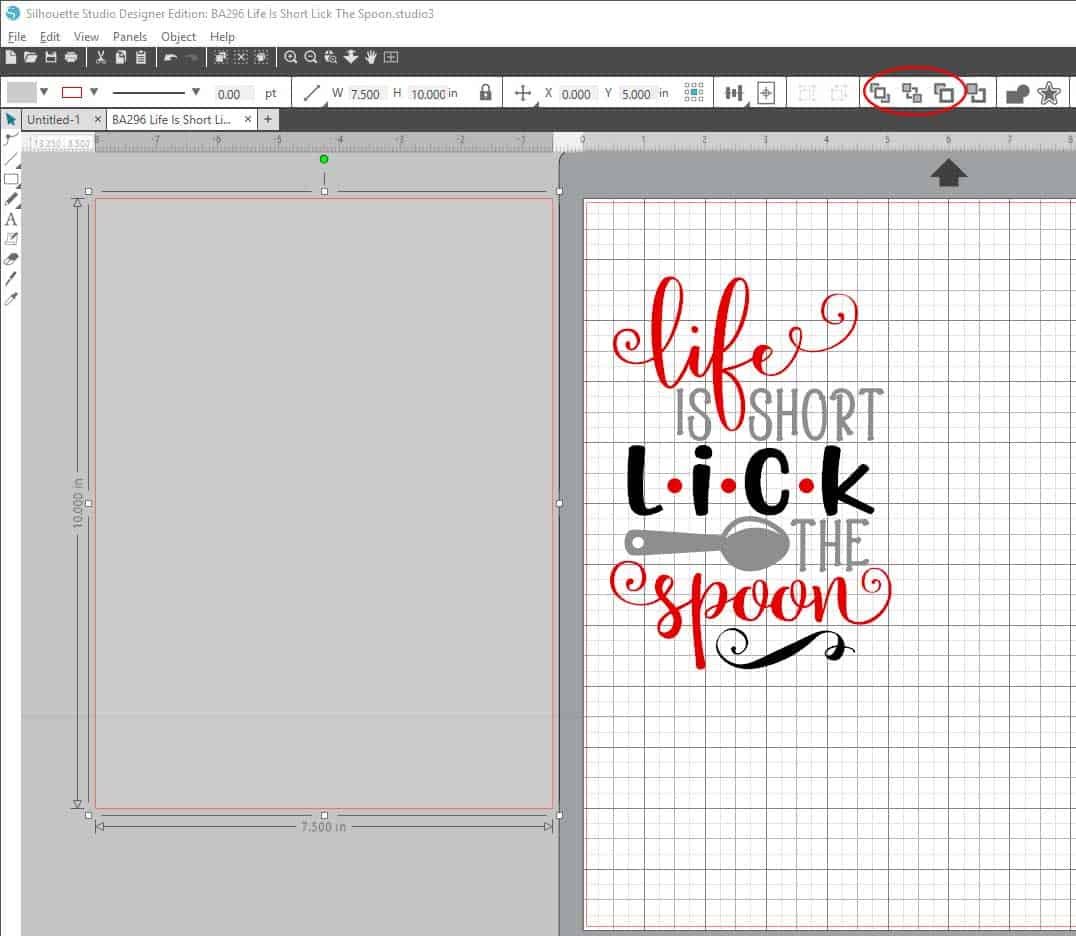Pick the Eyedropper tool
The height and width of the screenshot is (936, 1076).
11,299
